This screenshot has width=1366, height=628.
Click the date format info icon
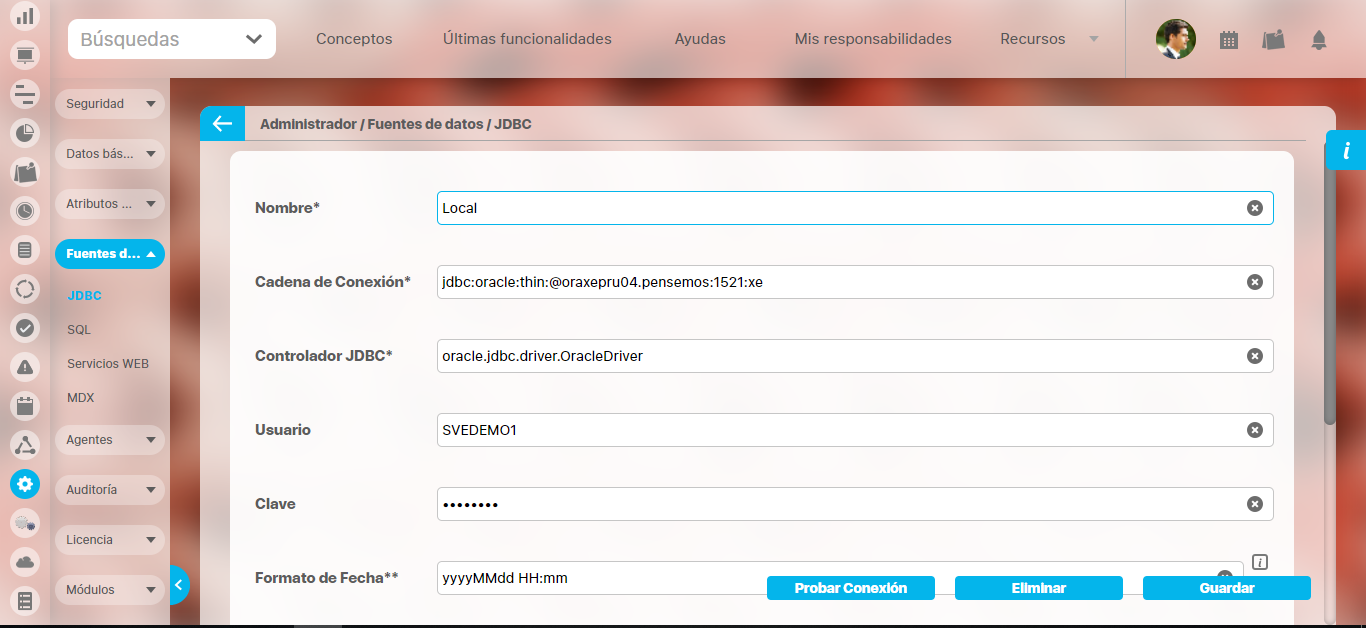pos(1259,562)
